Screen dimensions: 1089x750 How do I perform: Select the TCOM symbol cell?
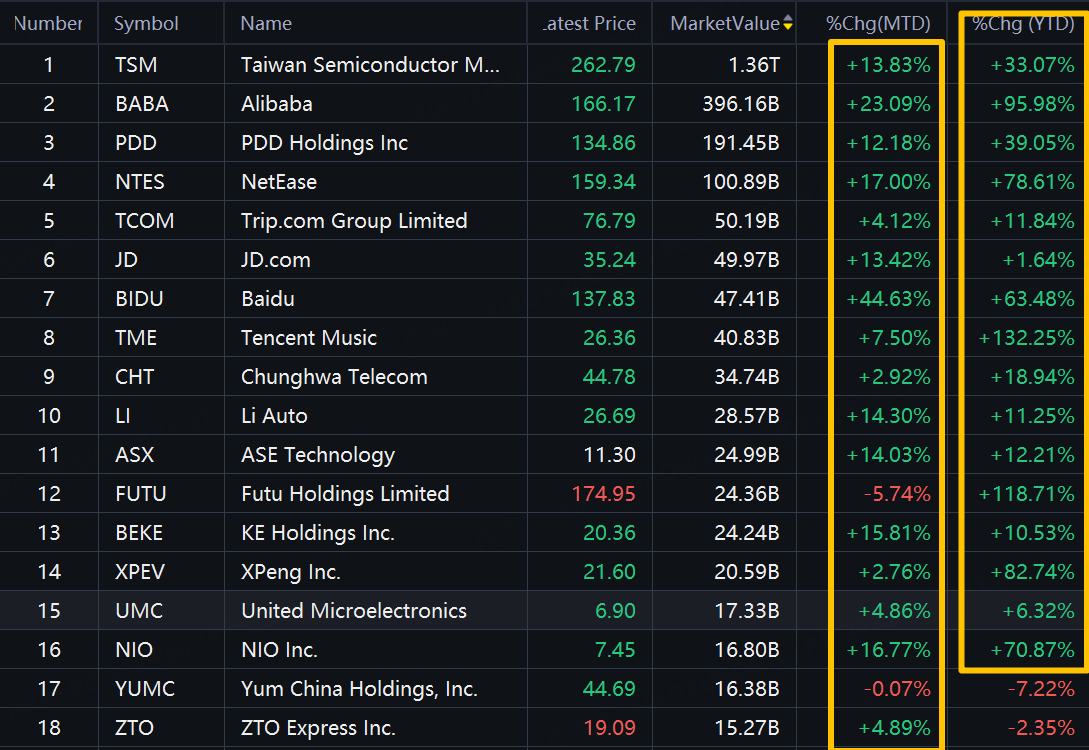point(145,220)
